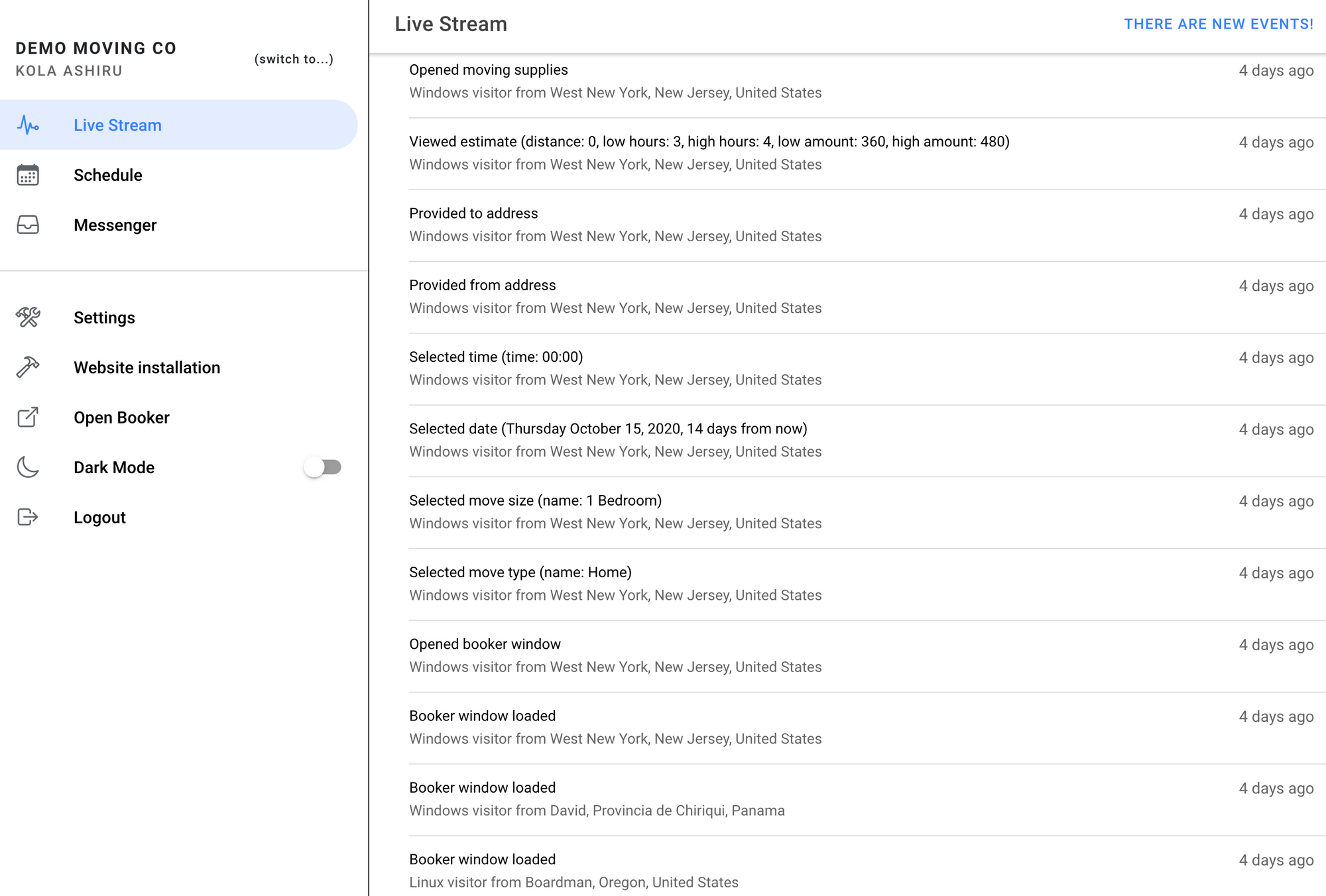Enable the Dark Mode toggle switch
This screenshot has height=896, width=1326.
coord(323,467)
